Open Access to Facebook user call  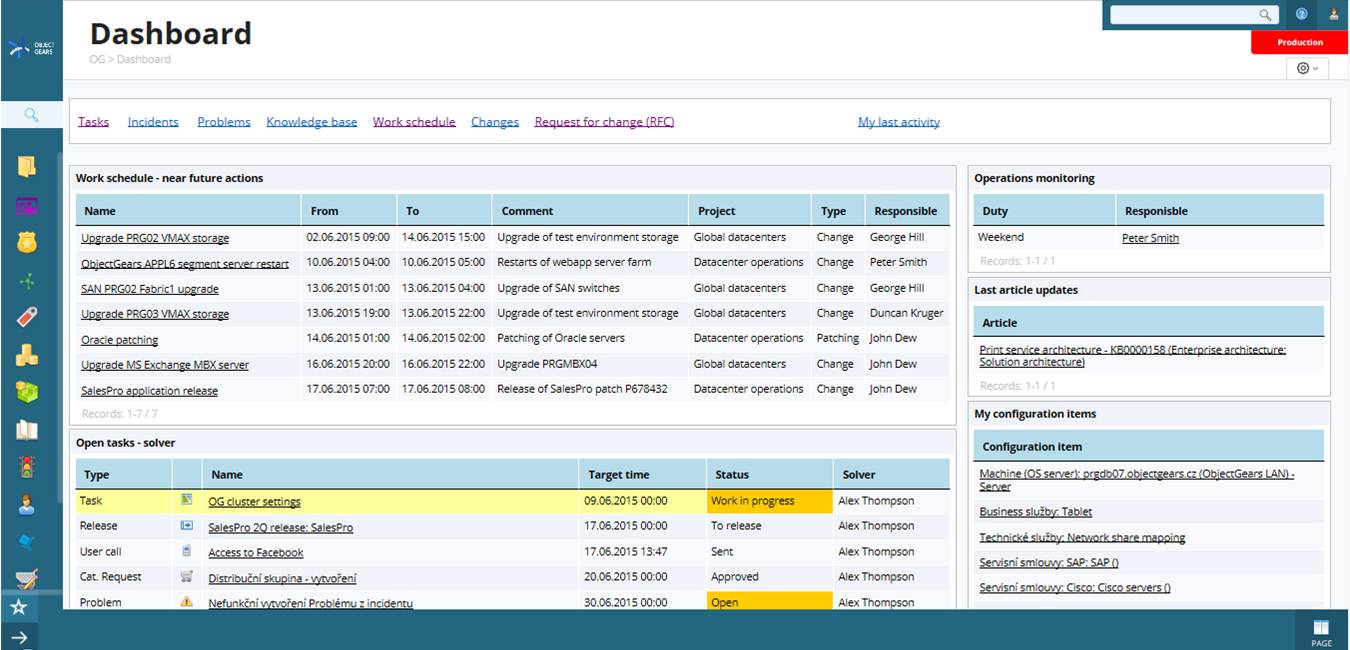(x=256, y=553)
